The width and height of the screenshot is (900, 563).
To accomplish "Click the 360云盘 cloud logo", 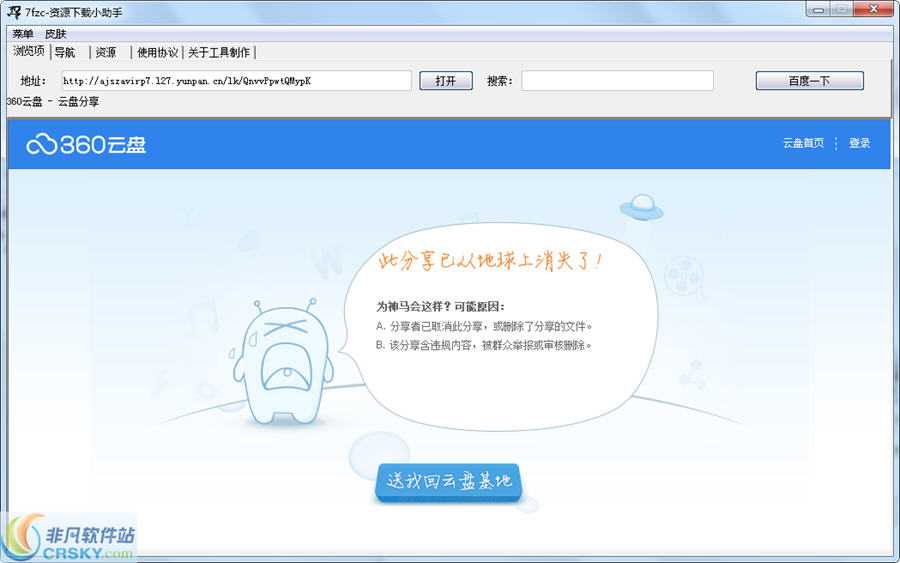I will coord(86,144).
